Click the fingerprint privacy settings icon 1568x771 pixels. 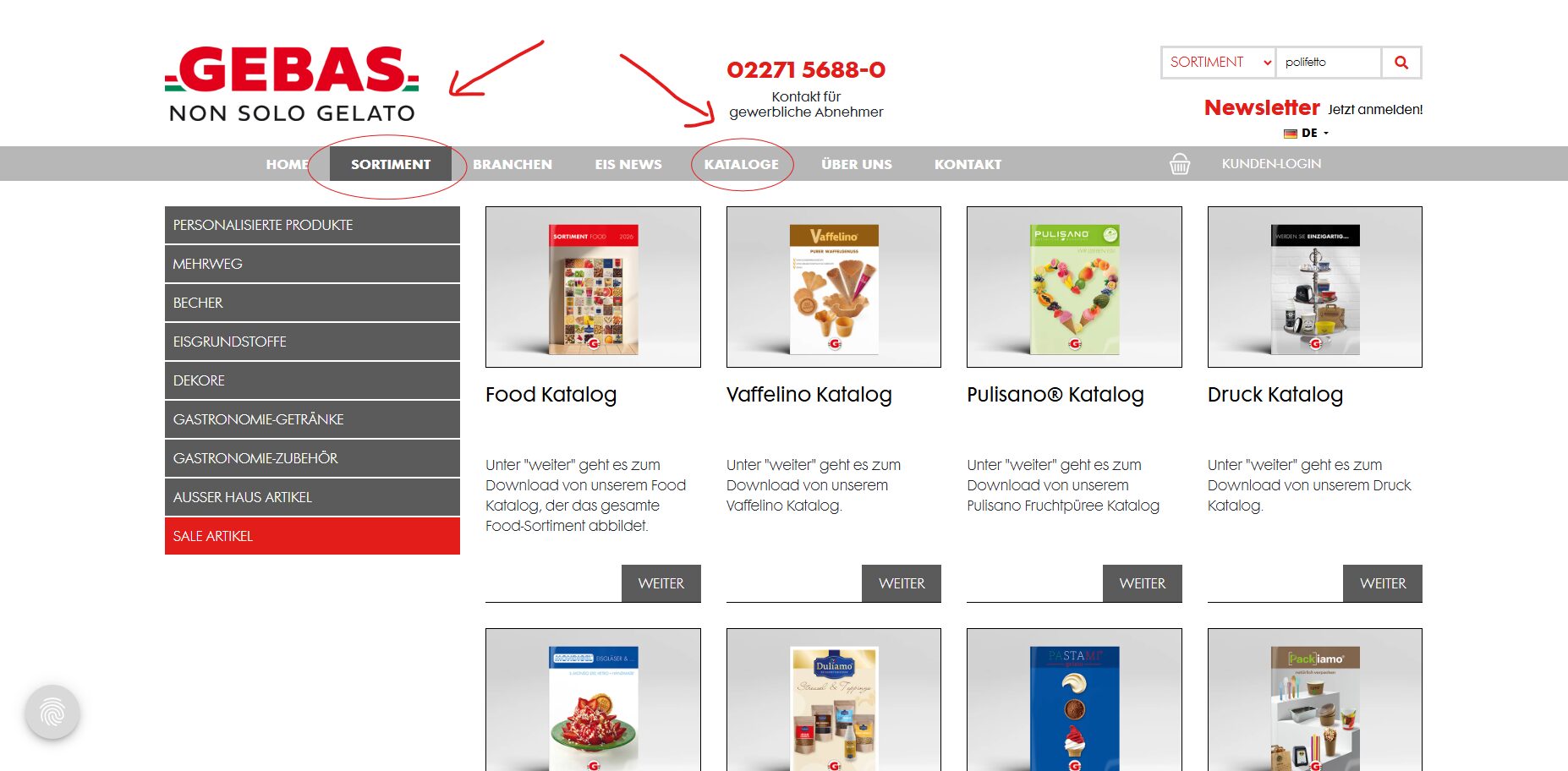(52, 712)
